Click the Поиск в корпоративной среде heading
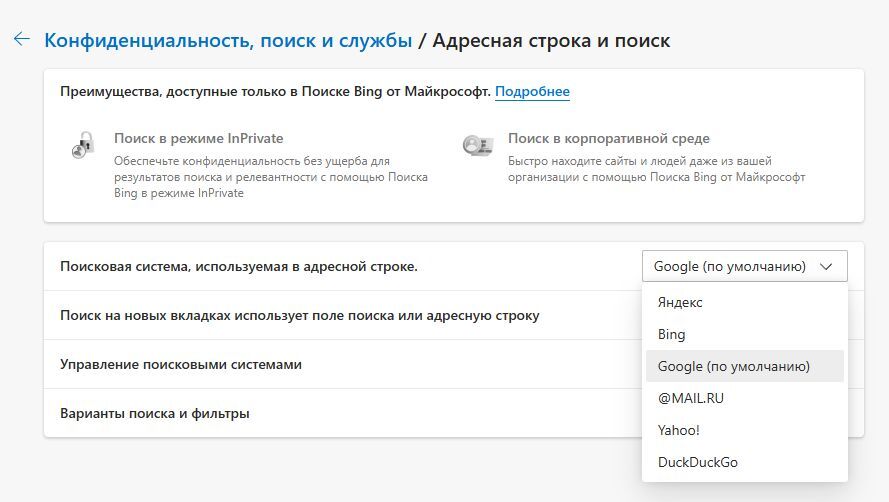 [608, 138]
